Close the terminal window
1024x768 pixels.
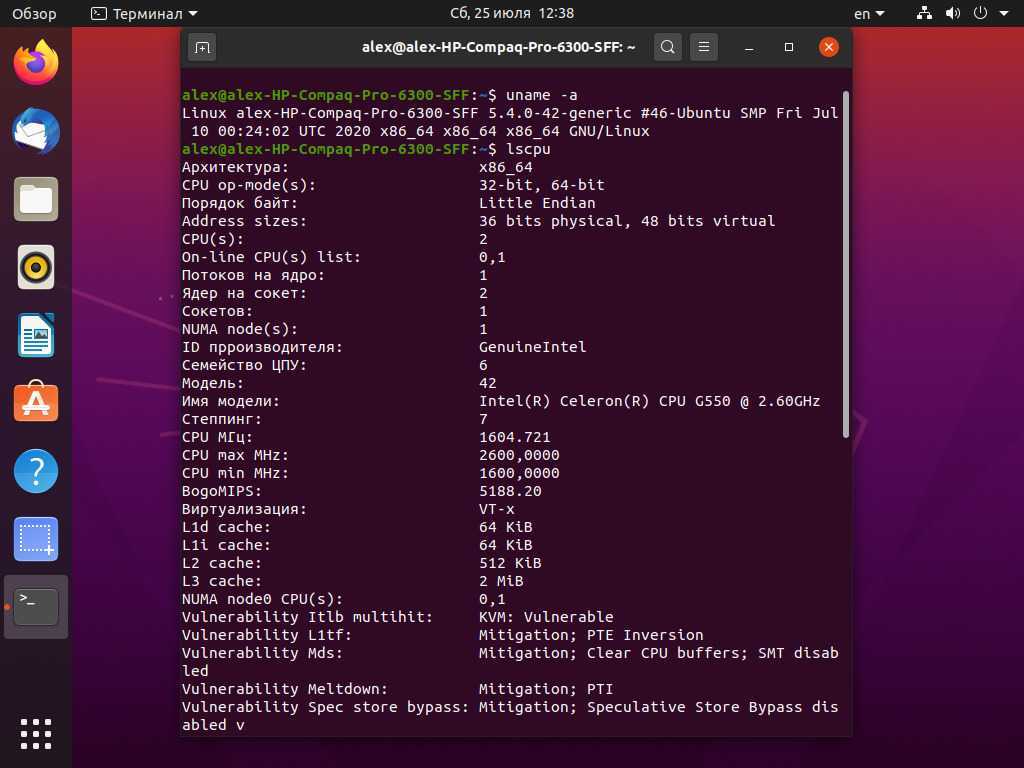(x=829, y=47)
